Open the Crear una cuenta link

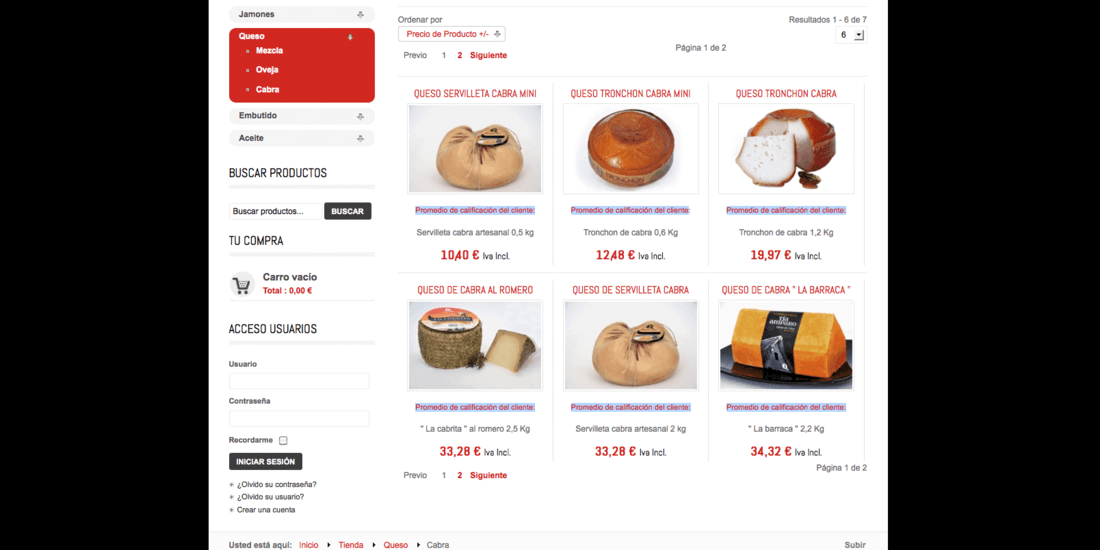(x=266, y=510)
